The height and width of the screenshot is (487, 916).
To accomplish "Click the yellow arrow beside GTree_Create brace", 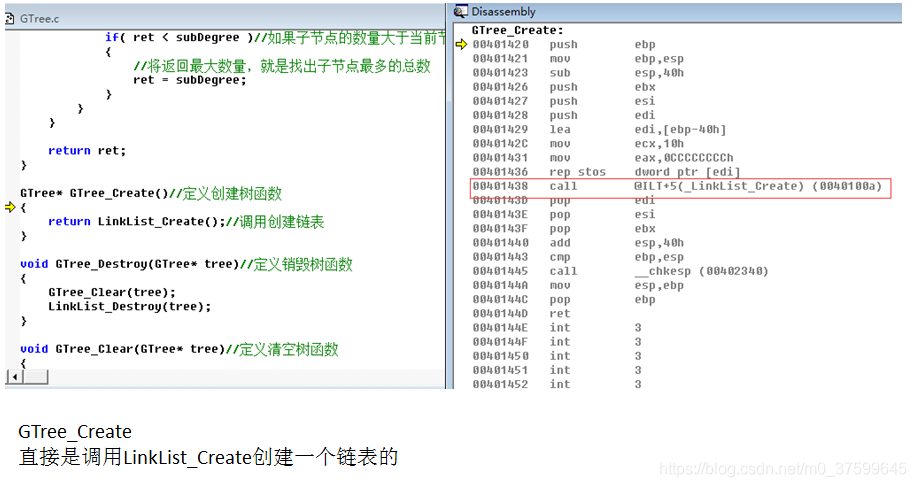I will [10, 207].
